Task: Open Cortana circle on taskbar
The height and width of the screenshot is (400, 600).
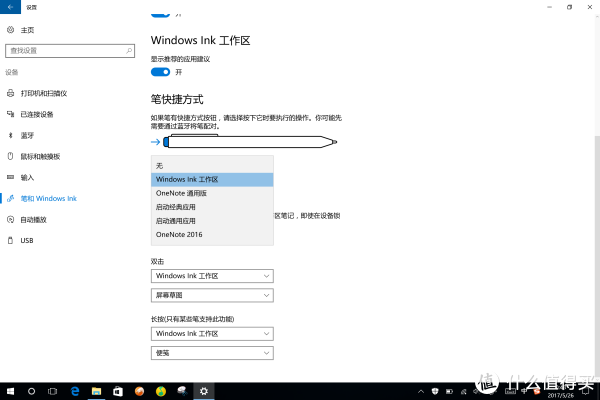Action: click(x=31, y=391)
